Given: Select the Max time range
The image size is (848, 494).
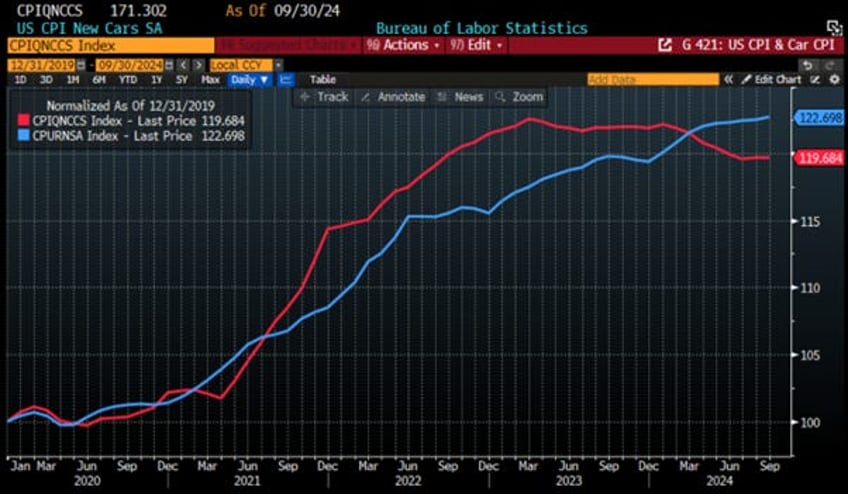Looking at the screenshot, I should click(x=210, y=80).
